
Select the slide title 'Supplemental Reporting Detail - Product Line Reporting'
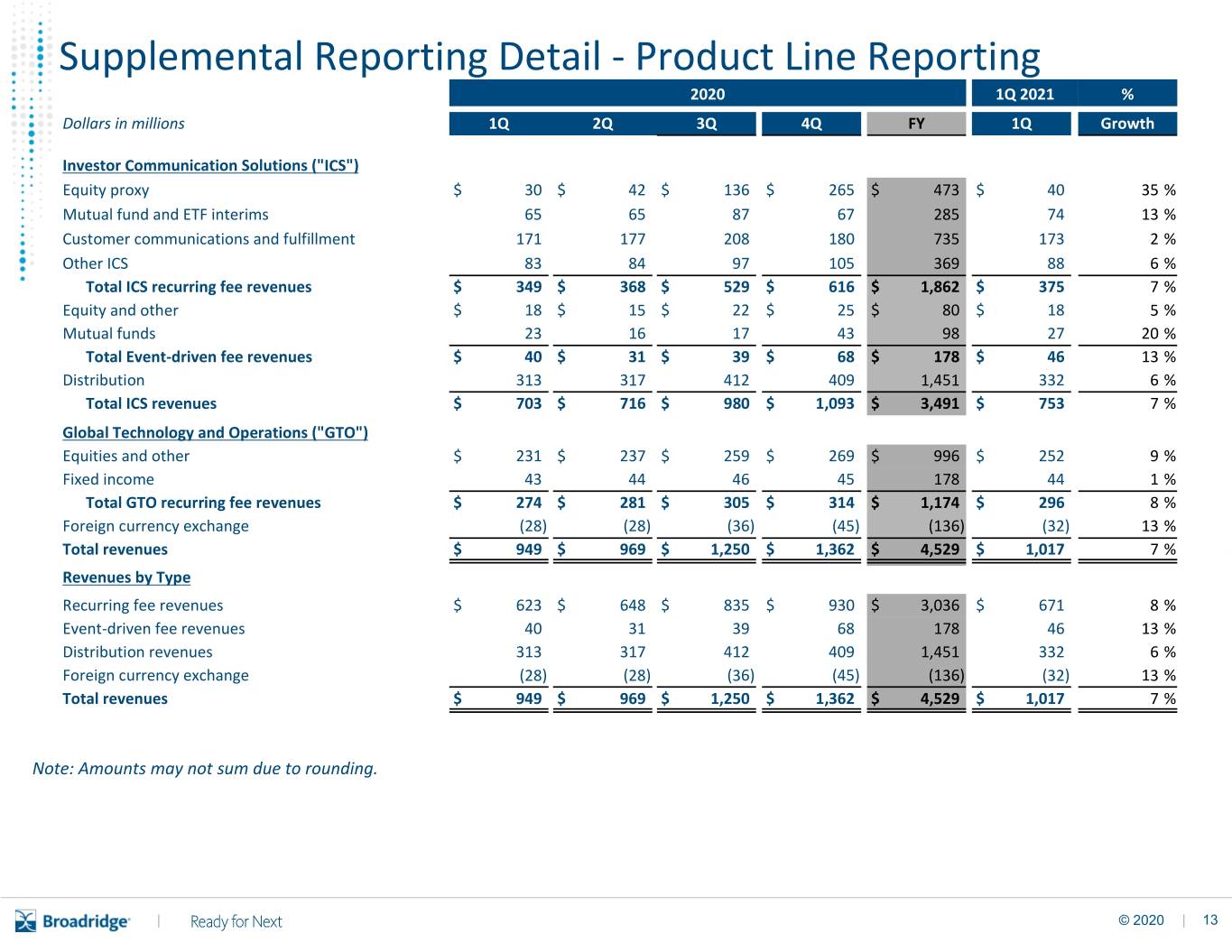550,56
